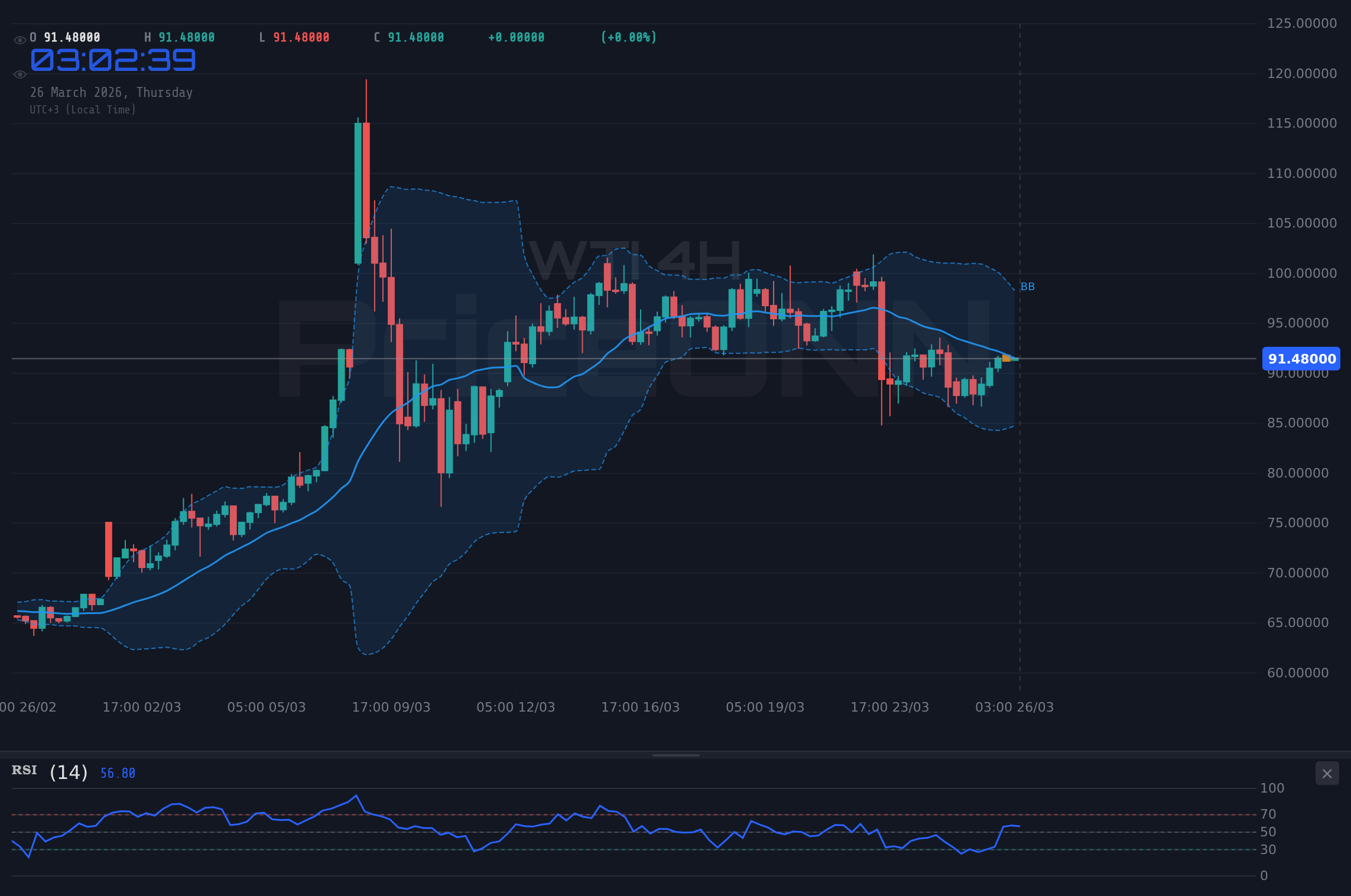Select the time axis label 17:00 09/03
The width and height of the screenshot is (1351, 896).
click(x=392, y=707)
